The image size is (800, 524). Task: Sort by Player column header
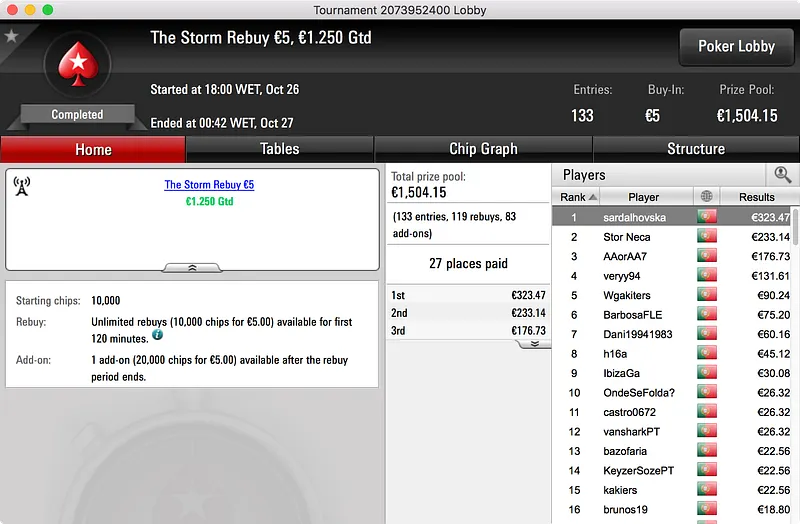pos(643,196)
